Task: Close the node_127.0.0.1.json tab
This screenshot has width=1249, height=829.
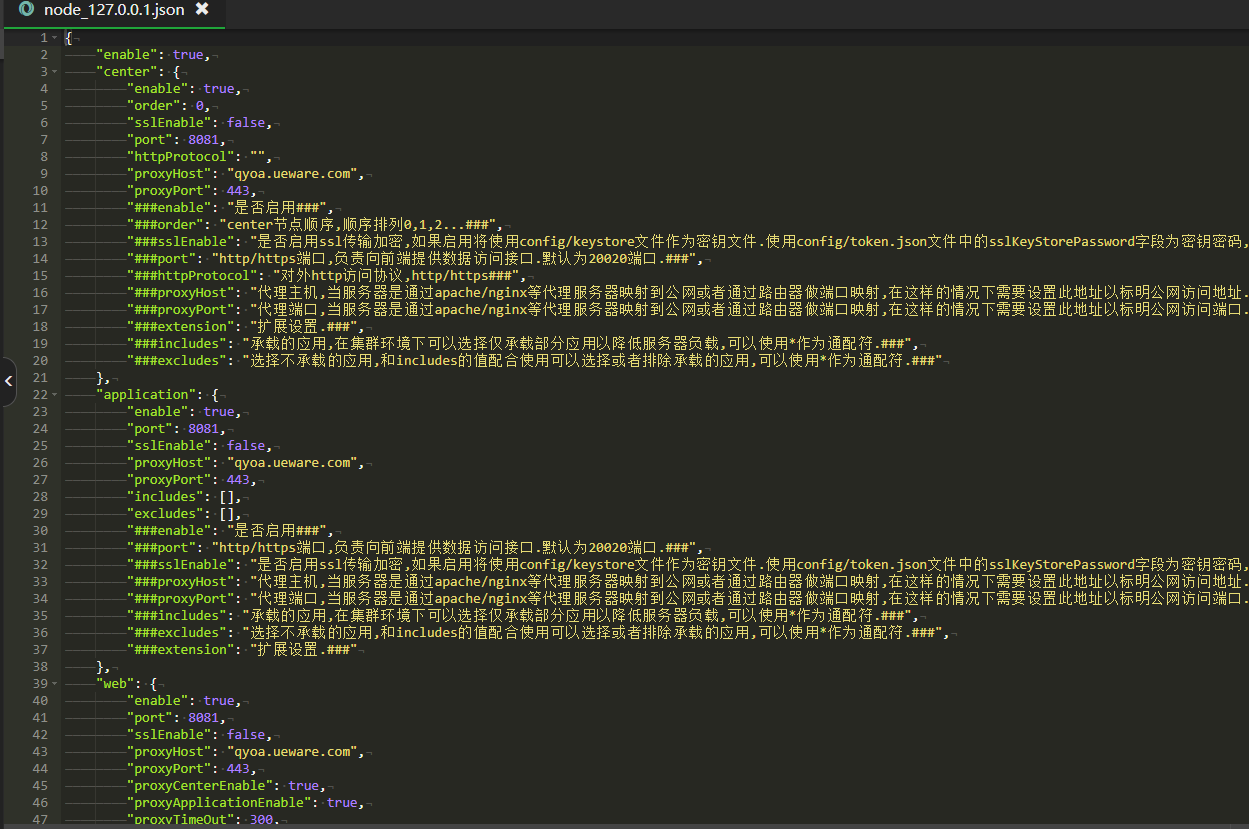Action: (202, 9)
